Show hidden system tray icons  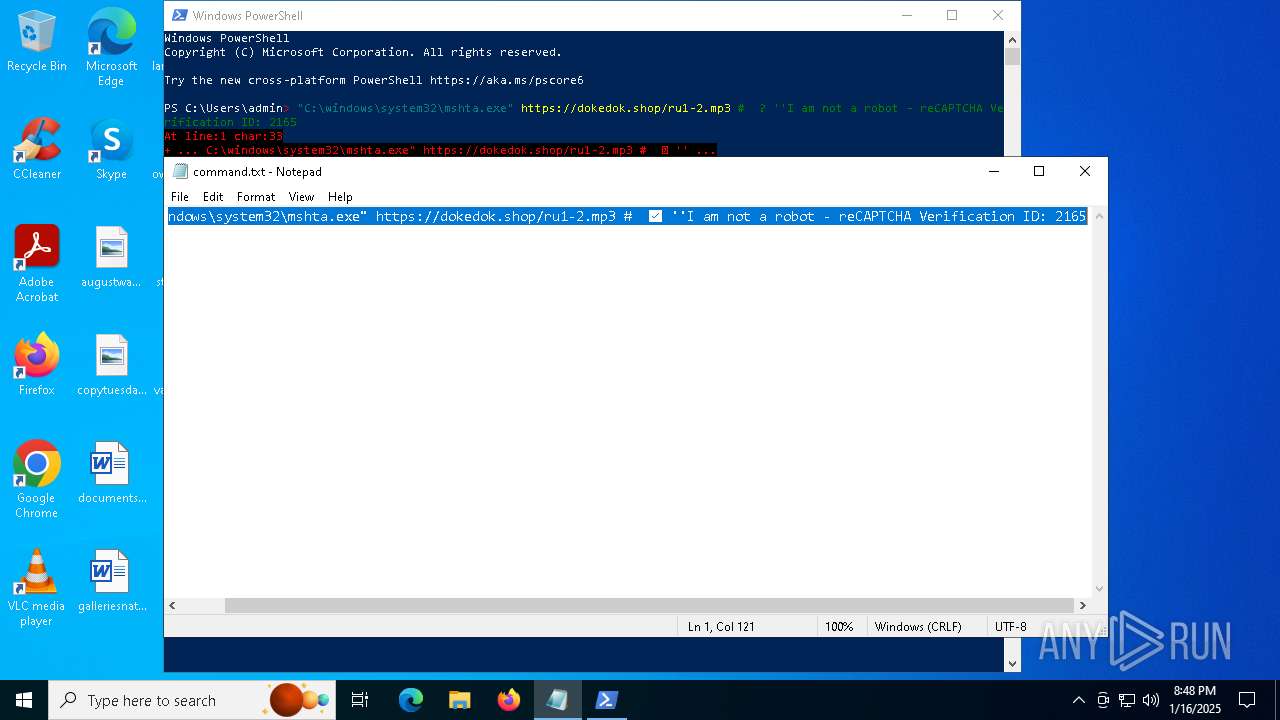[1078, 700]
